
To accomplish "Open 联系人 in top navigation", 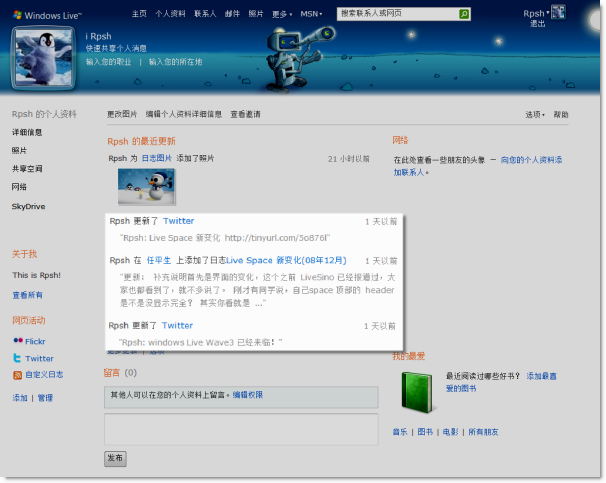I will tap(205, 14).
